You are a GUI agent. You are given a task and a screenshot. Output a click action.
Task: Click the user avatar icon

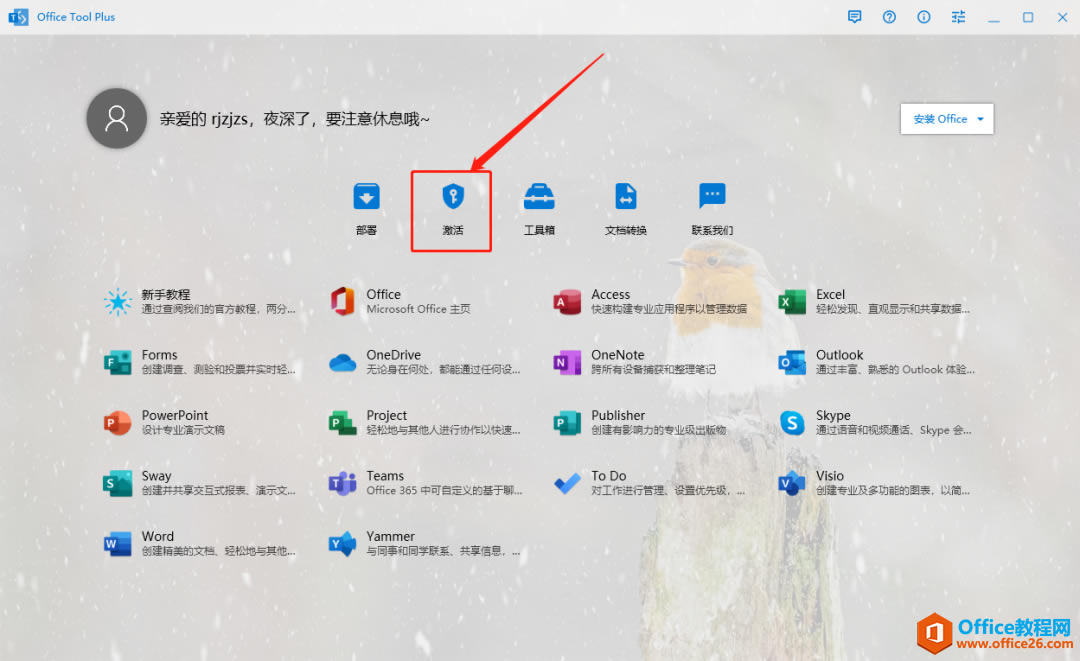[116, 118]
